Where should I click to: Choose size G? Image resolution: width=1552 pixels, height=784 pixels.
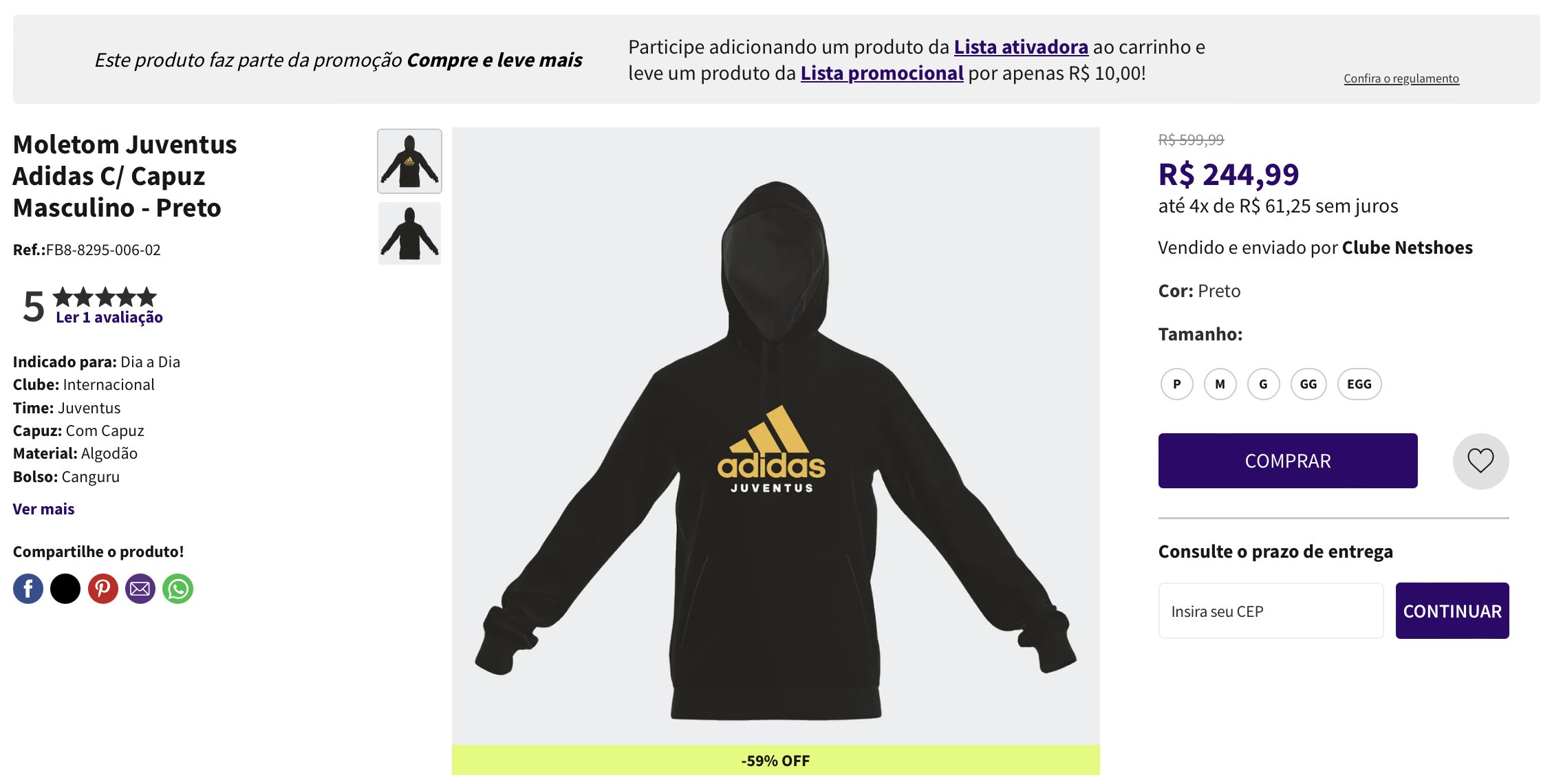point(1263,384)
